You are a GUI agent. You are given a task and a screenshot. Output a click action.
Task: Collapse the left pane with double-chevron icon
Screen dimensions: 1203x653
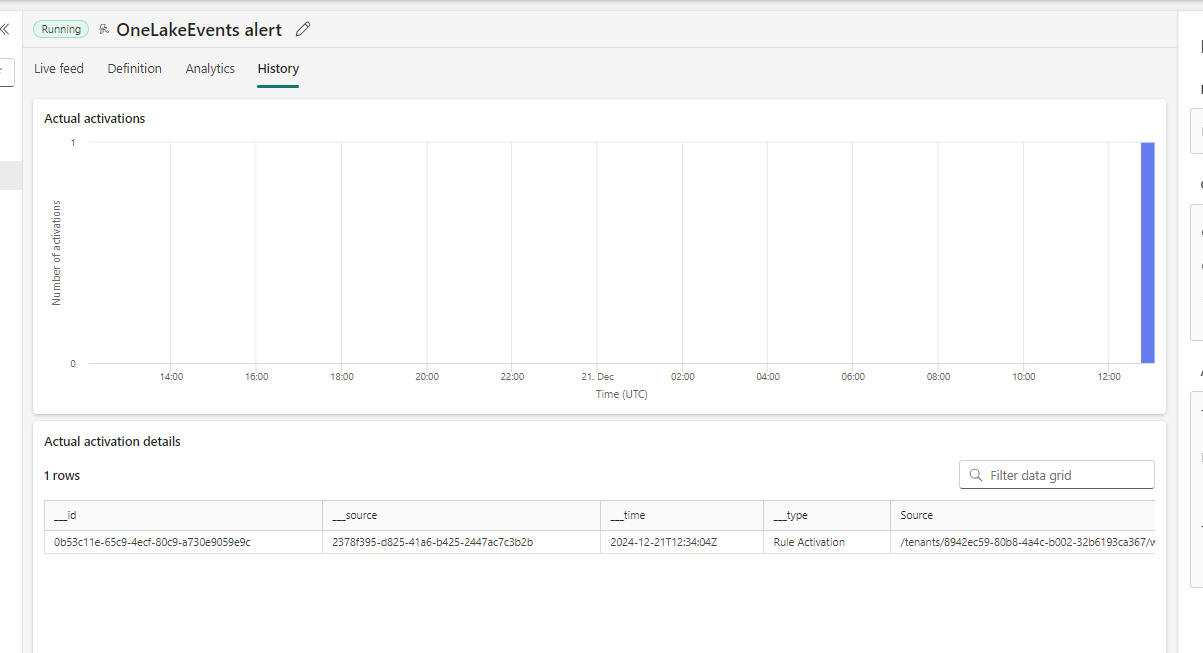4,29
